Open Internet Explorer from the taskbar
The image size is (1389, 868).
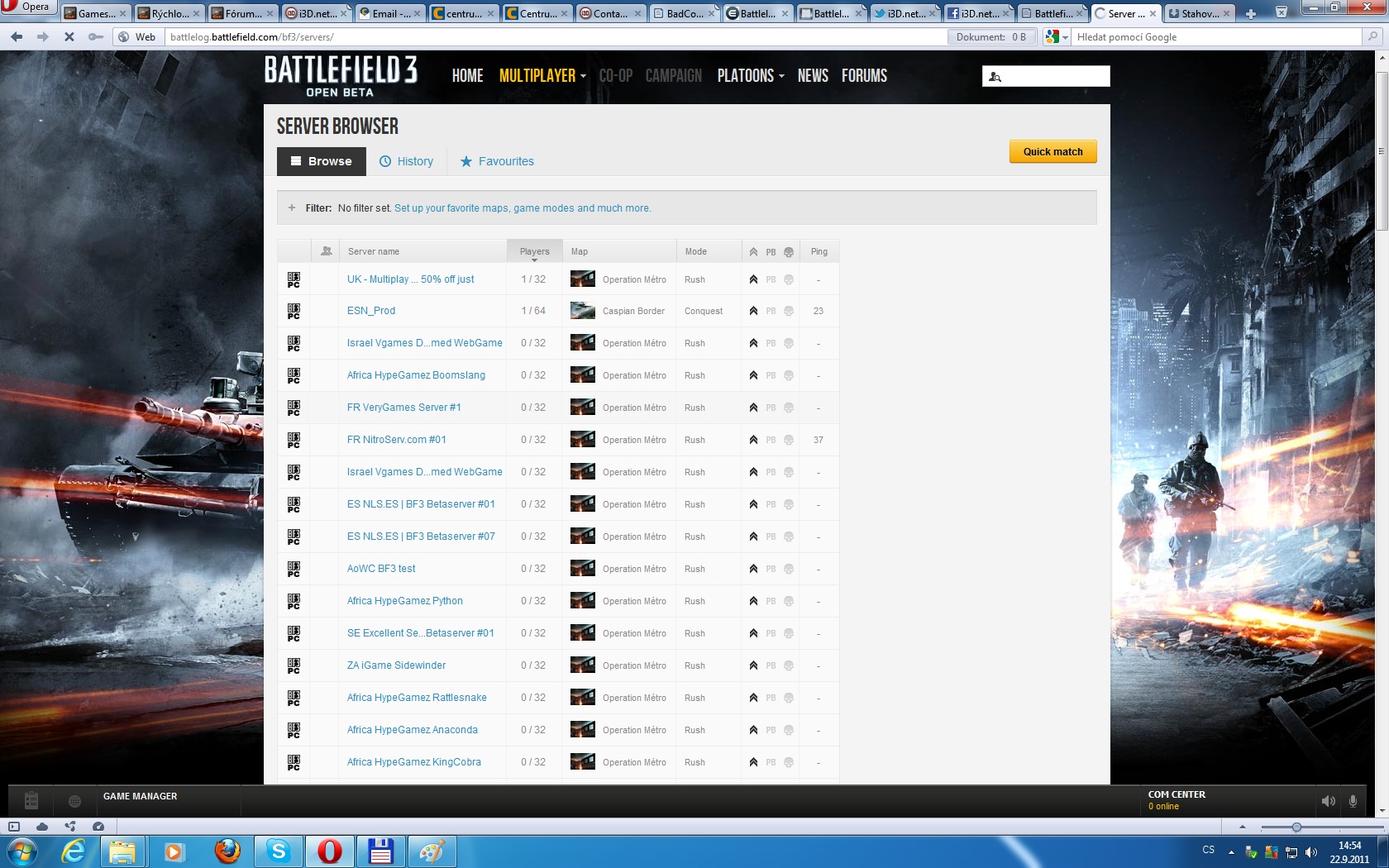[74, 851]
